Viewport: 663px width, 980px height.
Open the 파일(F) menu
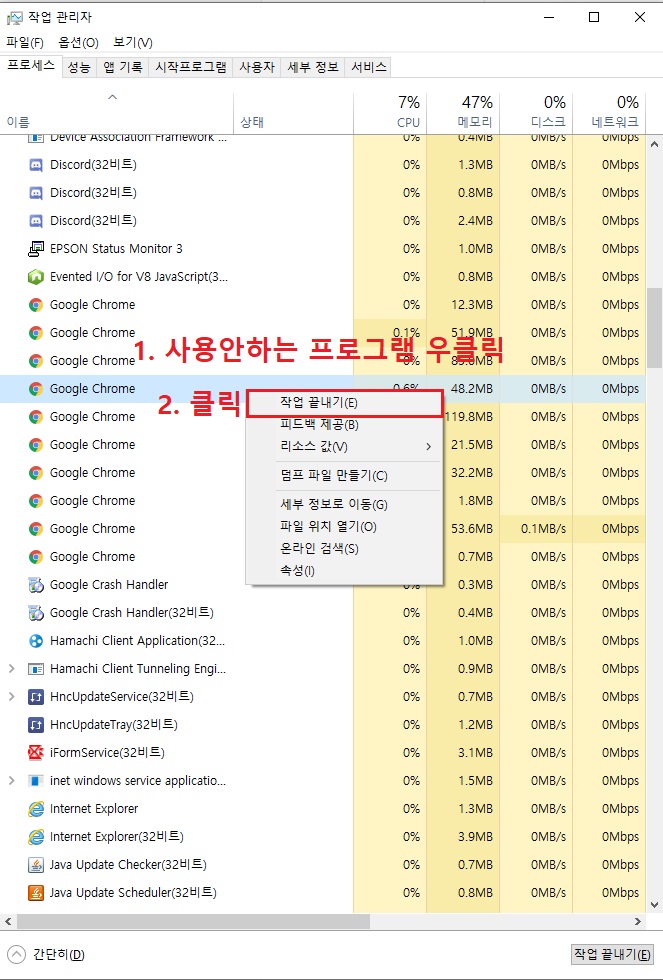point(25,42)
